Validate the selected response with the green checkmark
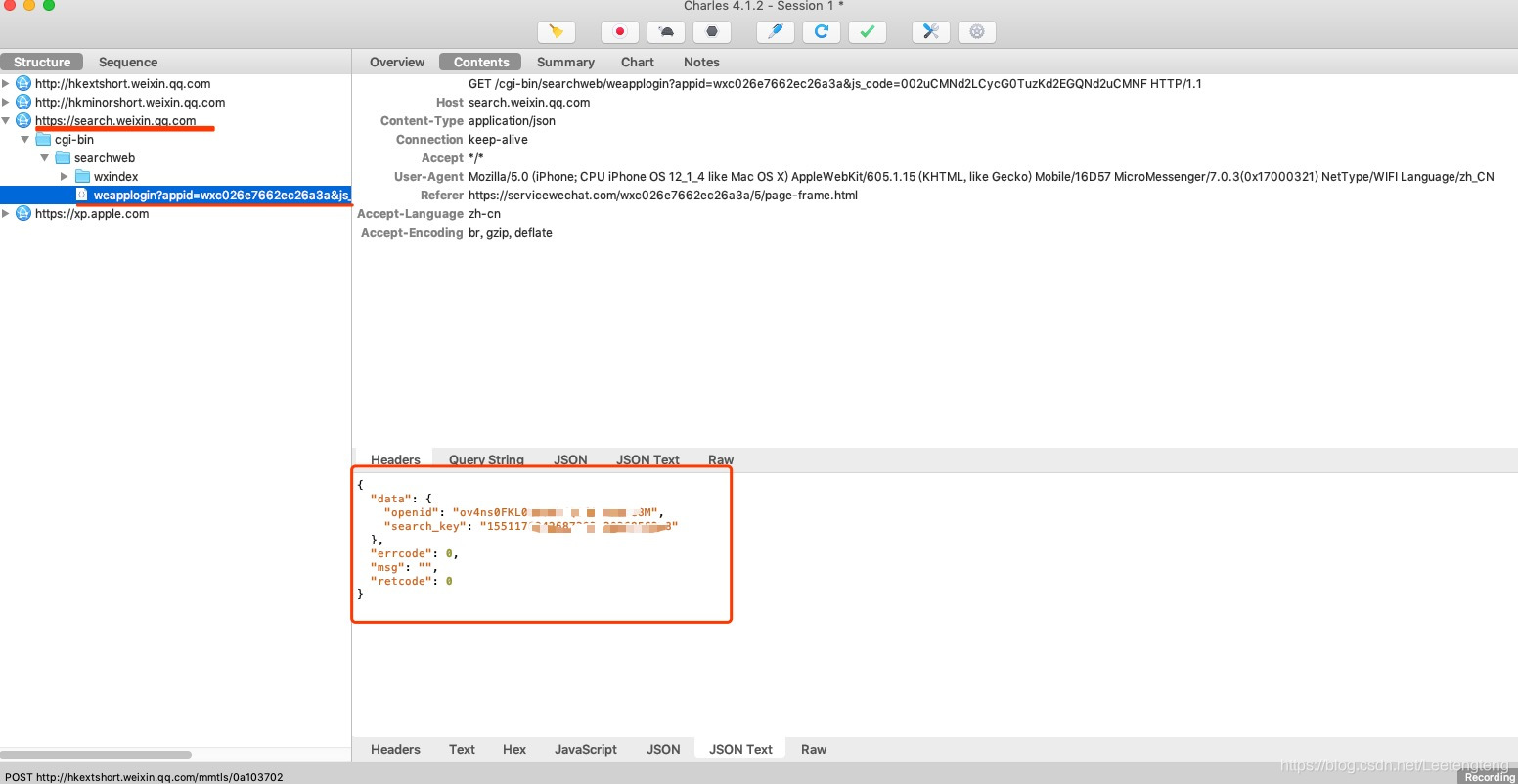The height and width of the screenshot is (784, 1518). 868,31
